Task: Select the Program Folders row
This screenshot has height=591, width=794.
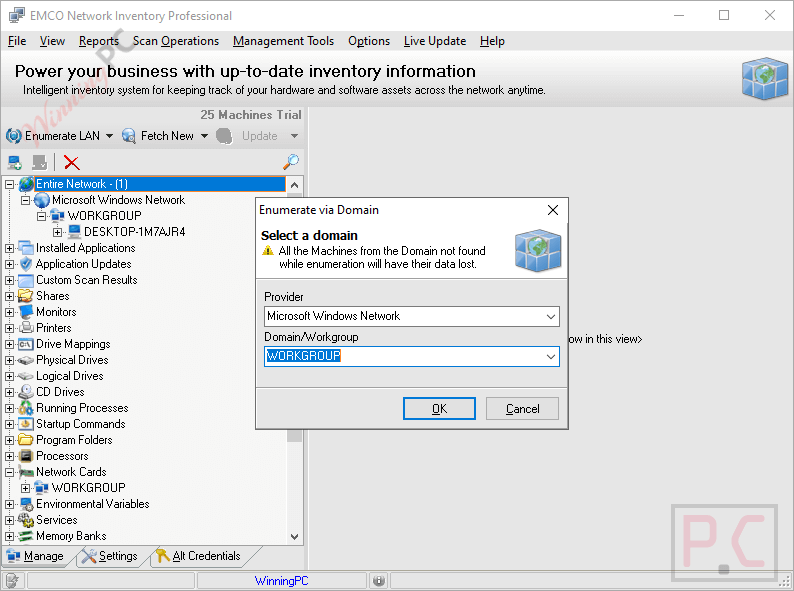Action: (x=74, y=440)
